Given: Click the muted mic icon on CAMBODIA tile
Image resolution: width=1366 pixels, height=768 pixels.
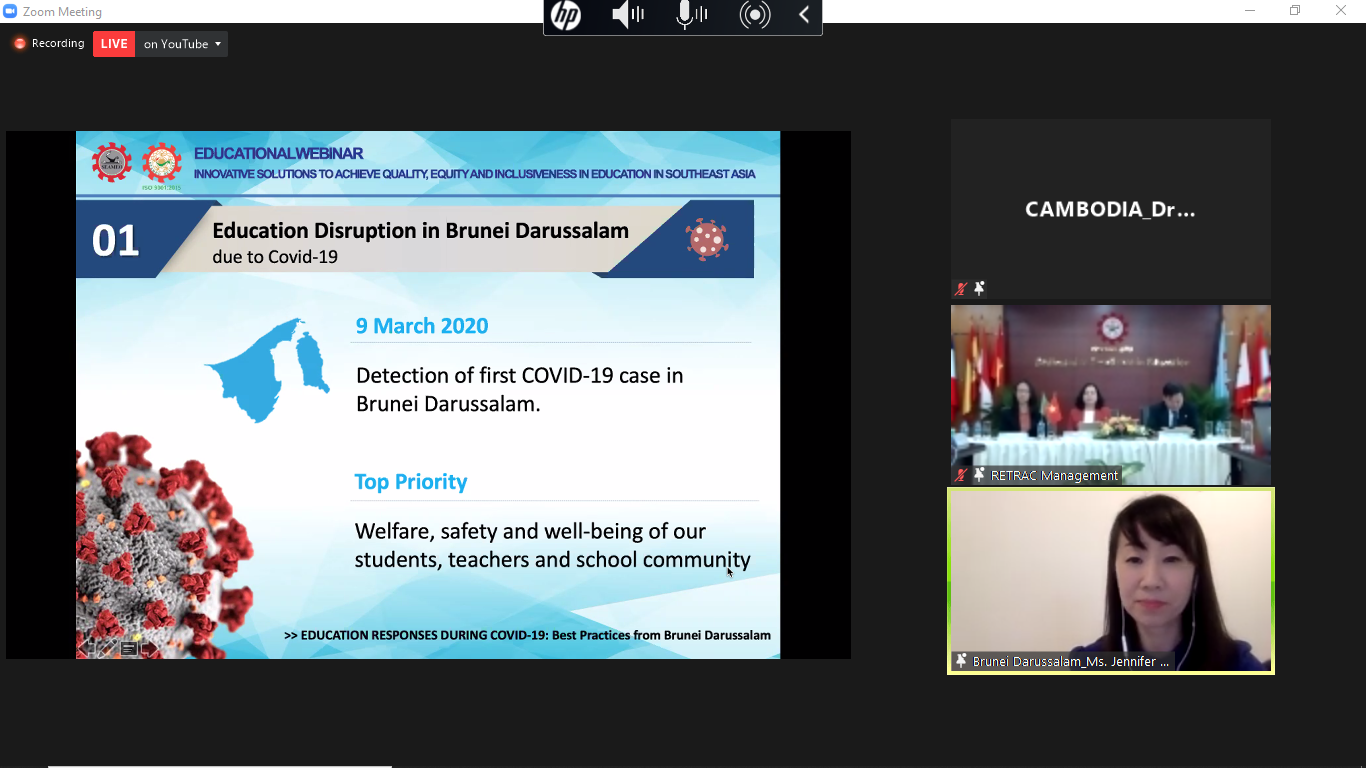Looking at the screenshot, I should [961, 289].
